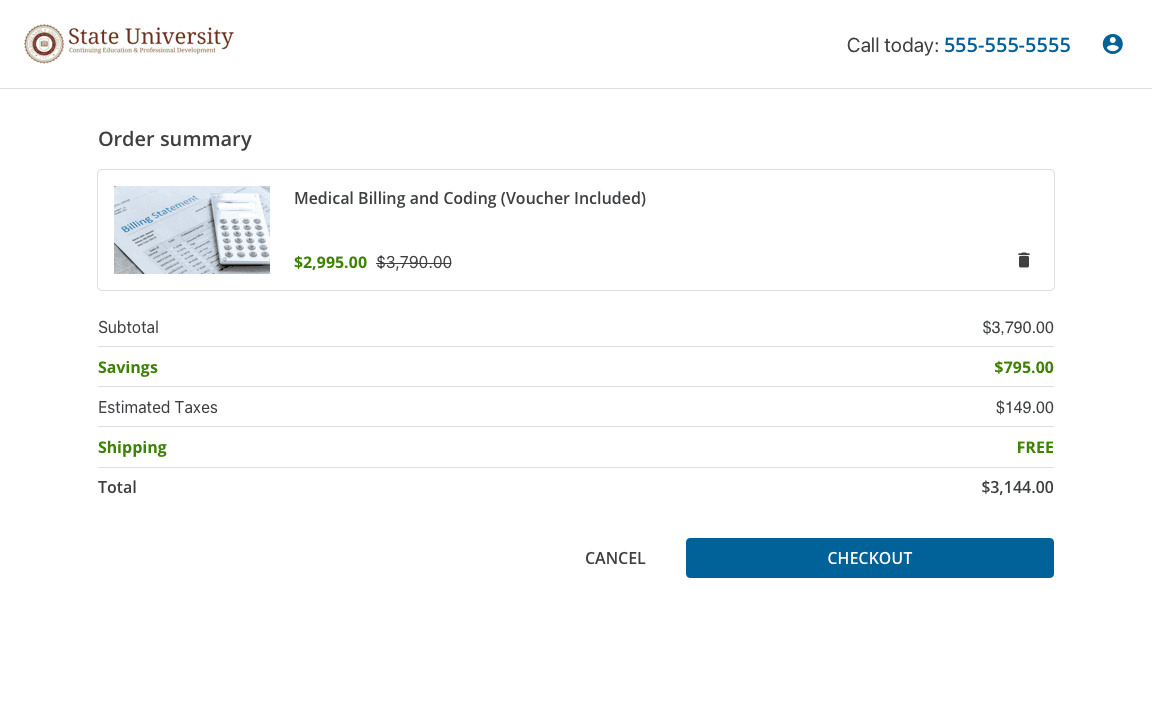Click the Estimated Taxes amount
This screenshot has width=1152, height=715.
click(x=1024, y=407)
